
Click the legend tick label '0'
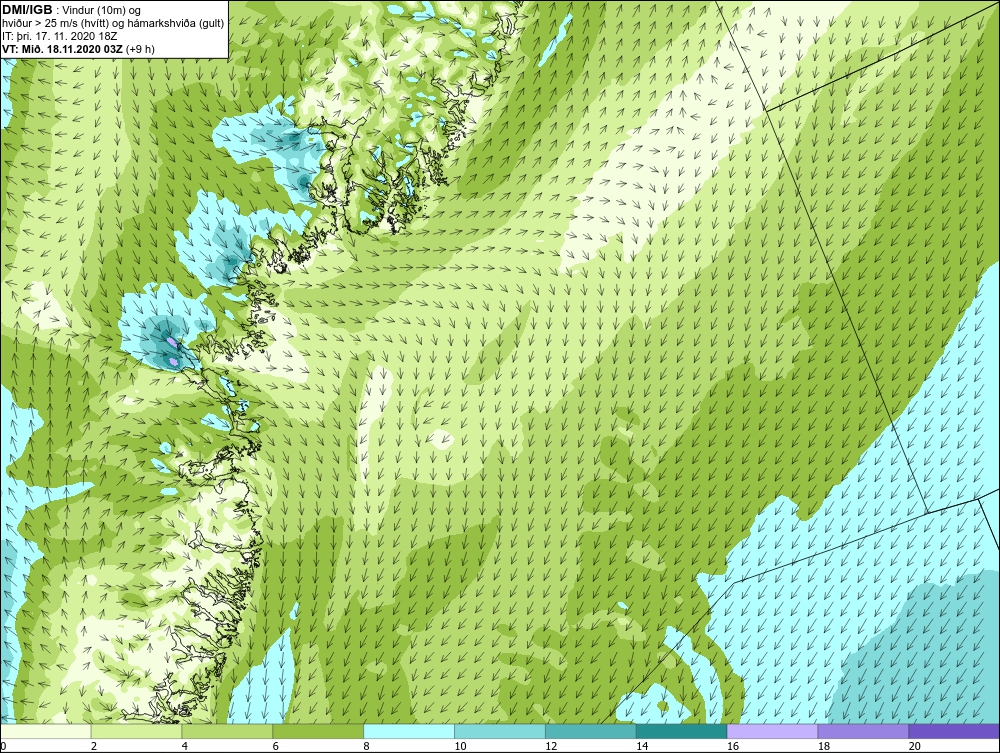click(3, 746)
